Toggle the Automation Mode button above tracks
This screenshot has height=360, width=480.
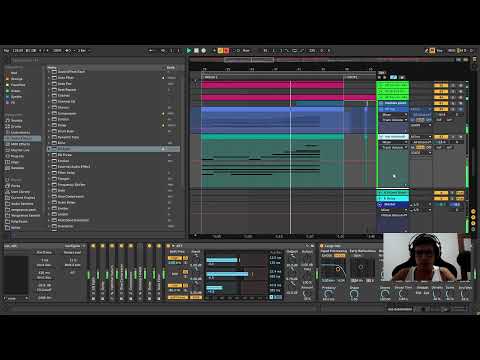(393, 77)
